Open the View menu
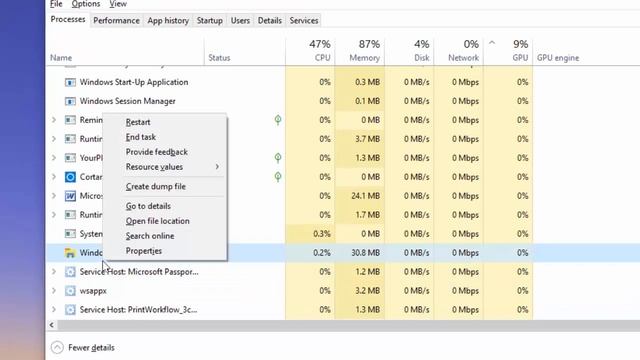Screen dimensions: 640x360 118,4
